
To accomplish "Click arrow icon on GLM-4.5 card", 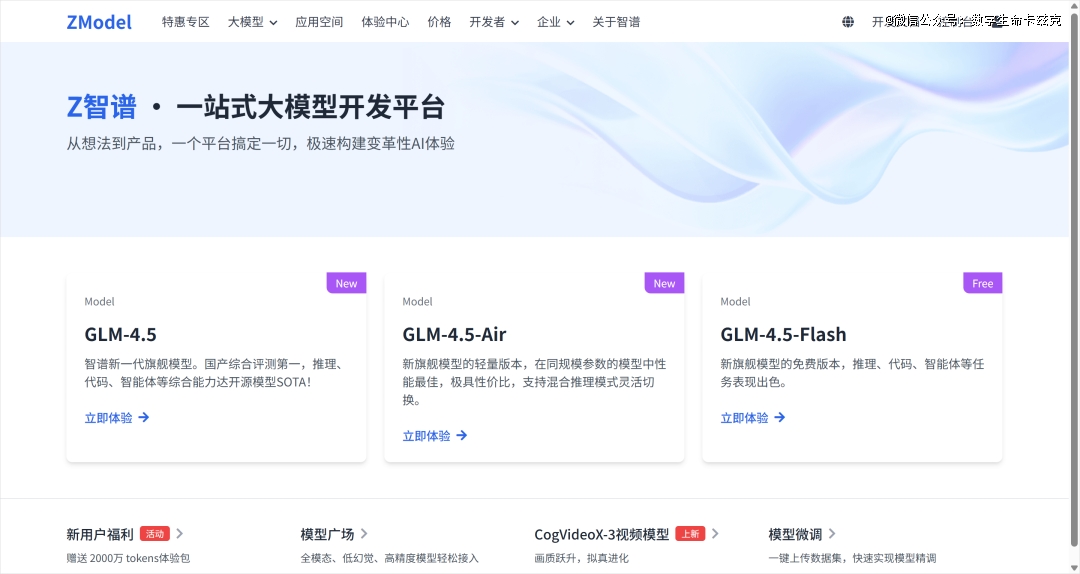I will (x=144, y=418).
